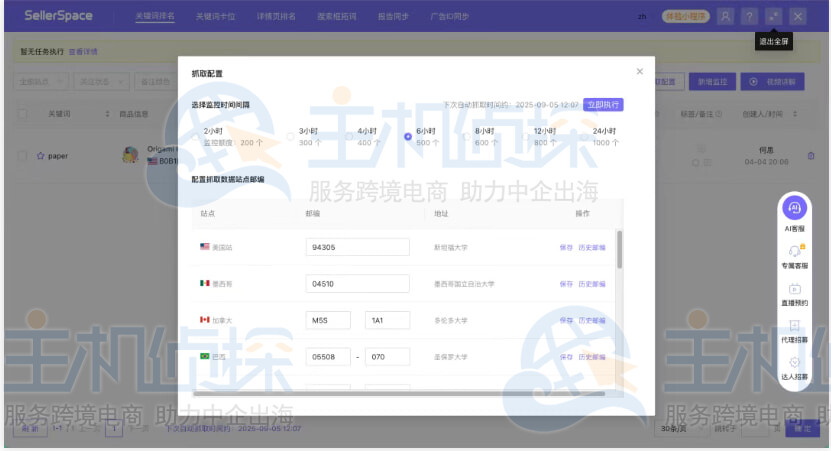Select the 6小时 monitoring interval
This screenshot has width=831, height=451.
[408, 136]
